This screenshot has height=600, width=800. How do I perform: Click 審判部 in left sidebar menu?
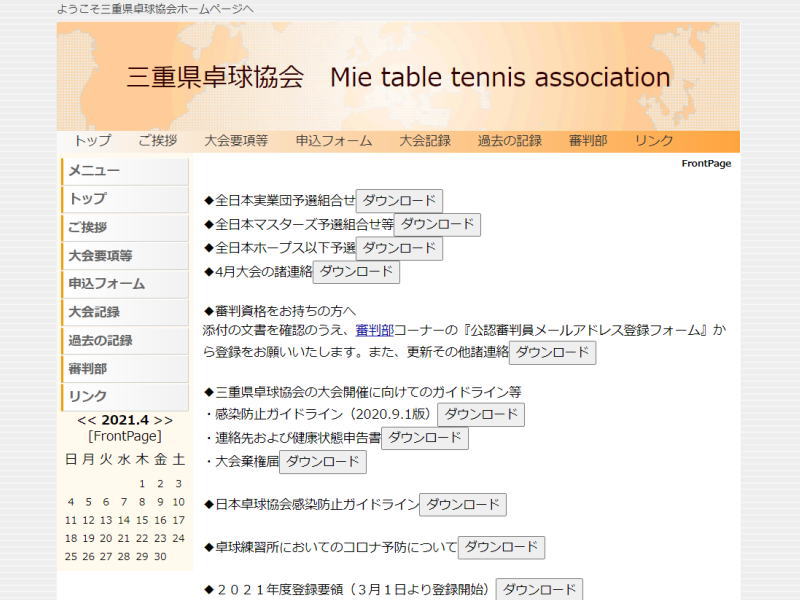pos(86,369)
